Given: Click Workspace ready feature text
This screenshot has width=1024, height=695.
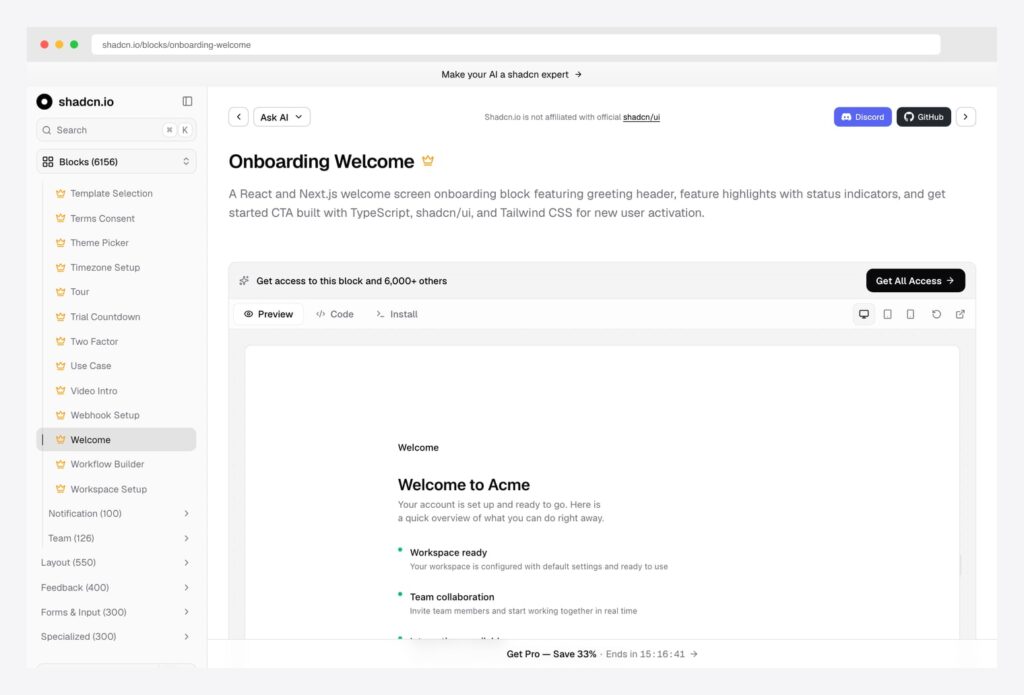Looking at the screenshot, I should pyautogui.click(x=448, y=553).
